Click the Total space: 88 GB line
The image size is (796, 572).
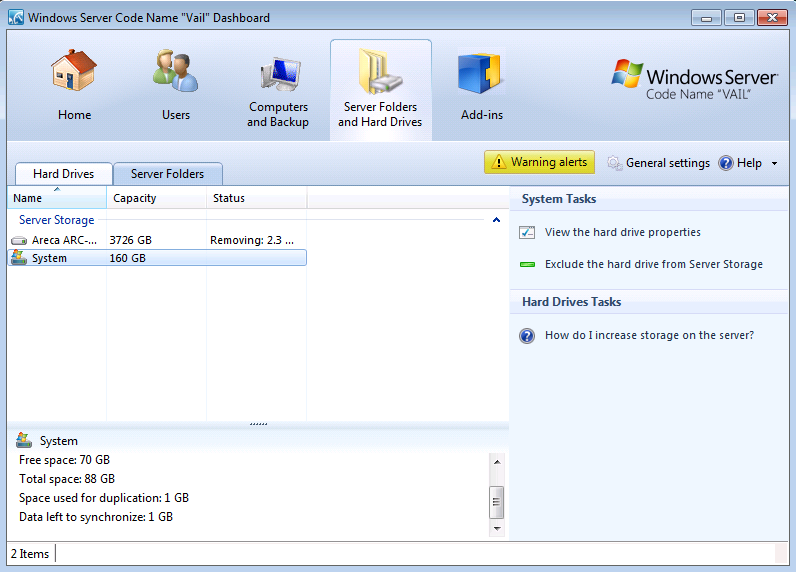click(67, 479)
